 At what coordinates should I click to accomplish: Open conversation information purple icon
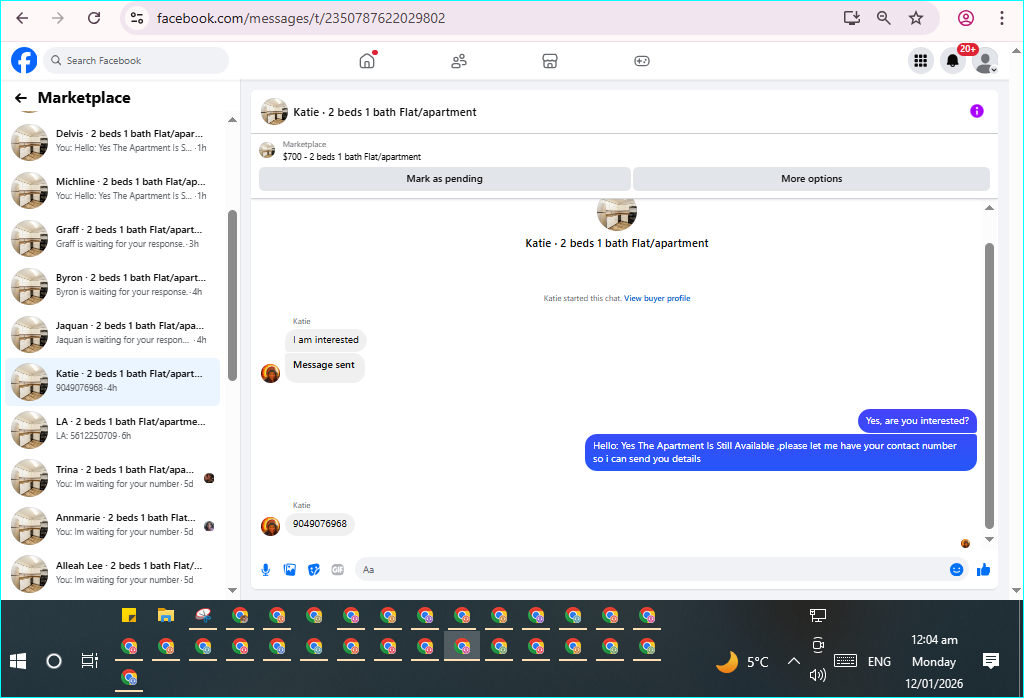(x=976, y=111)
